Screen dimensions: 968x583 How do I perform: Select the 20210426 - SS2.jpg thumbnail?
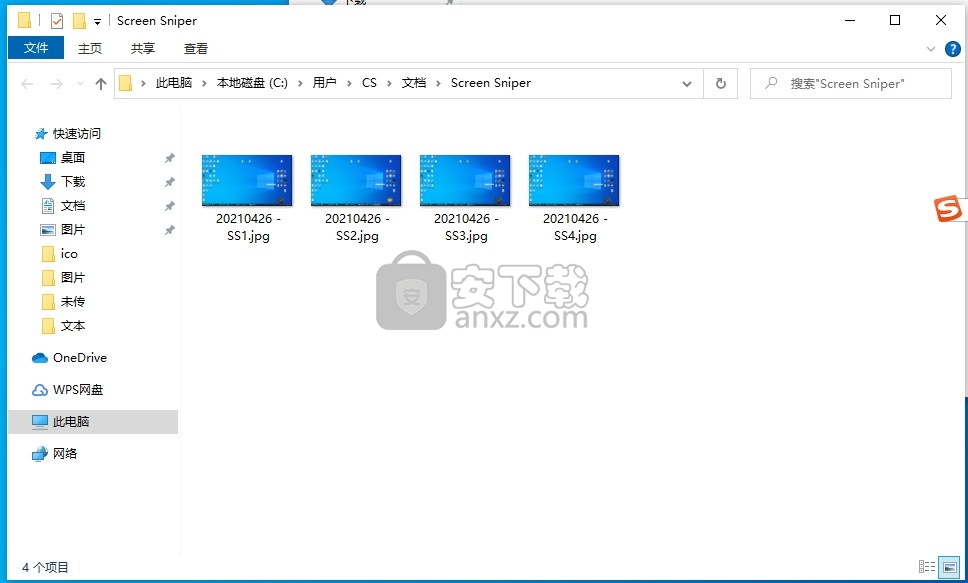pyautogui.click(x=356, y=180)
